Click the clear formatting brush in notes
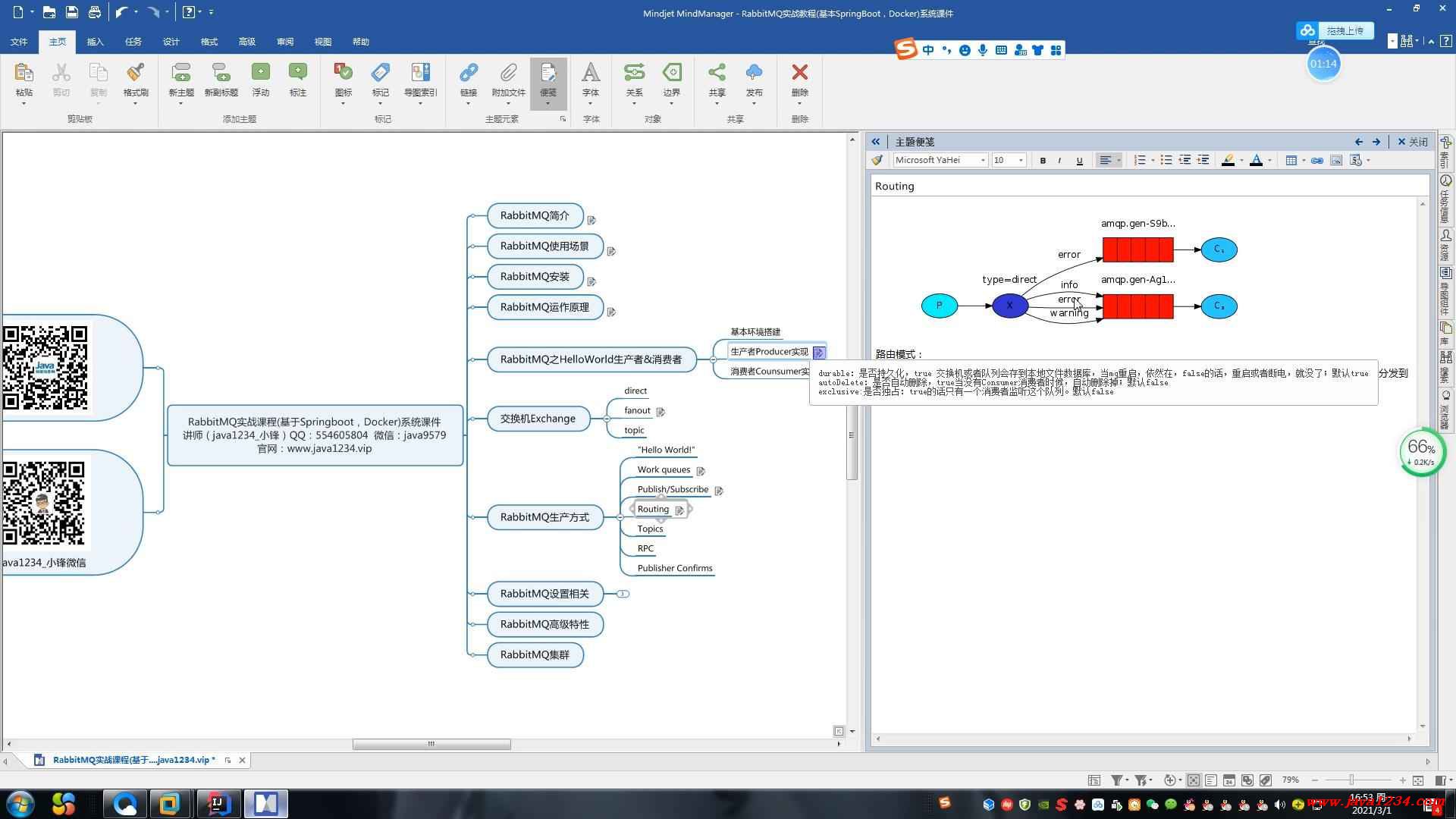The image size is (1456, 819). (x=877, y=160)
